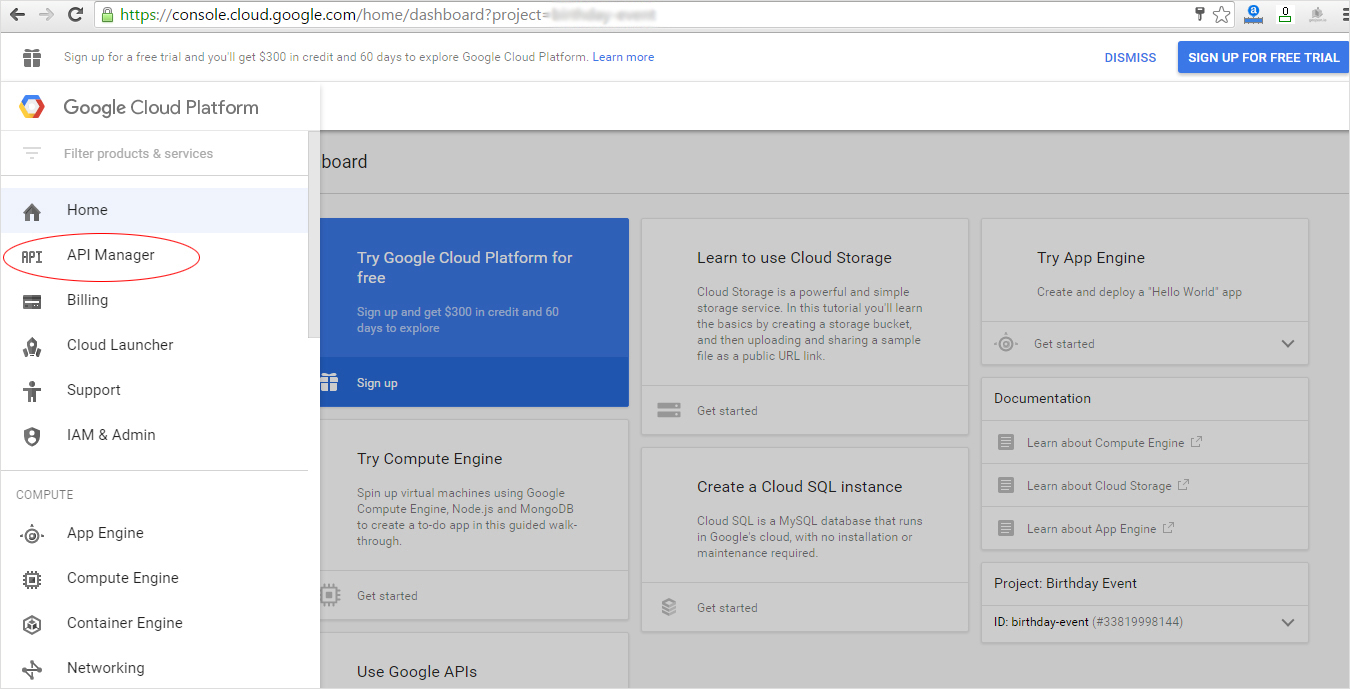1350x689 pixels.
Task: Click the Use Google APIs card title
Action: click(417, 672)
